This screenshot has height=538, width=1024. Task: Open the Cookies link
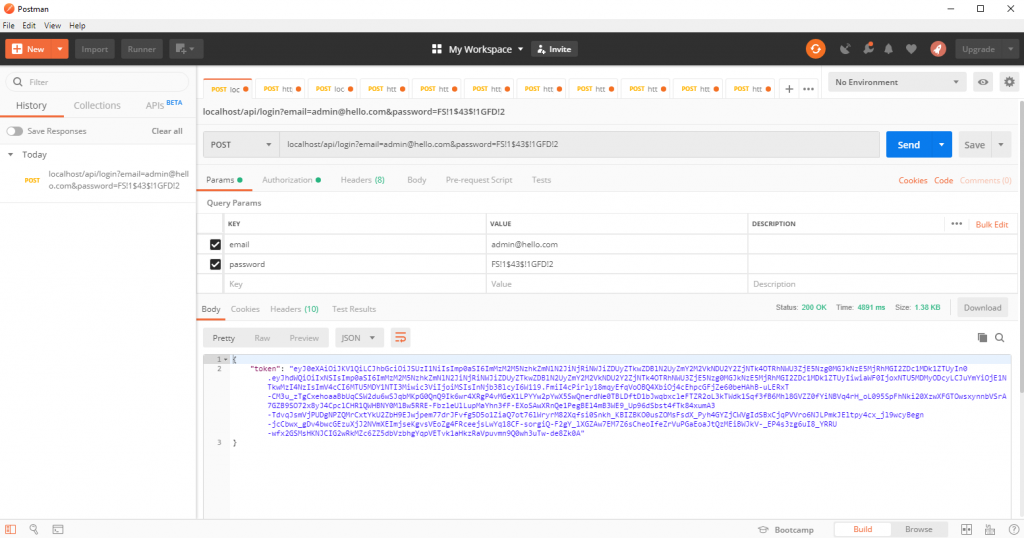pos(912,180)
